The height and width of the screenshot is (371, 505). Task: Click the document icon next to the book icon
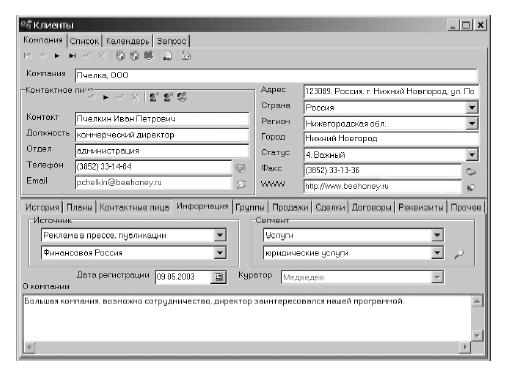(x=167, y=56)
